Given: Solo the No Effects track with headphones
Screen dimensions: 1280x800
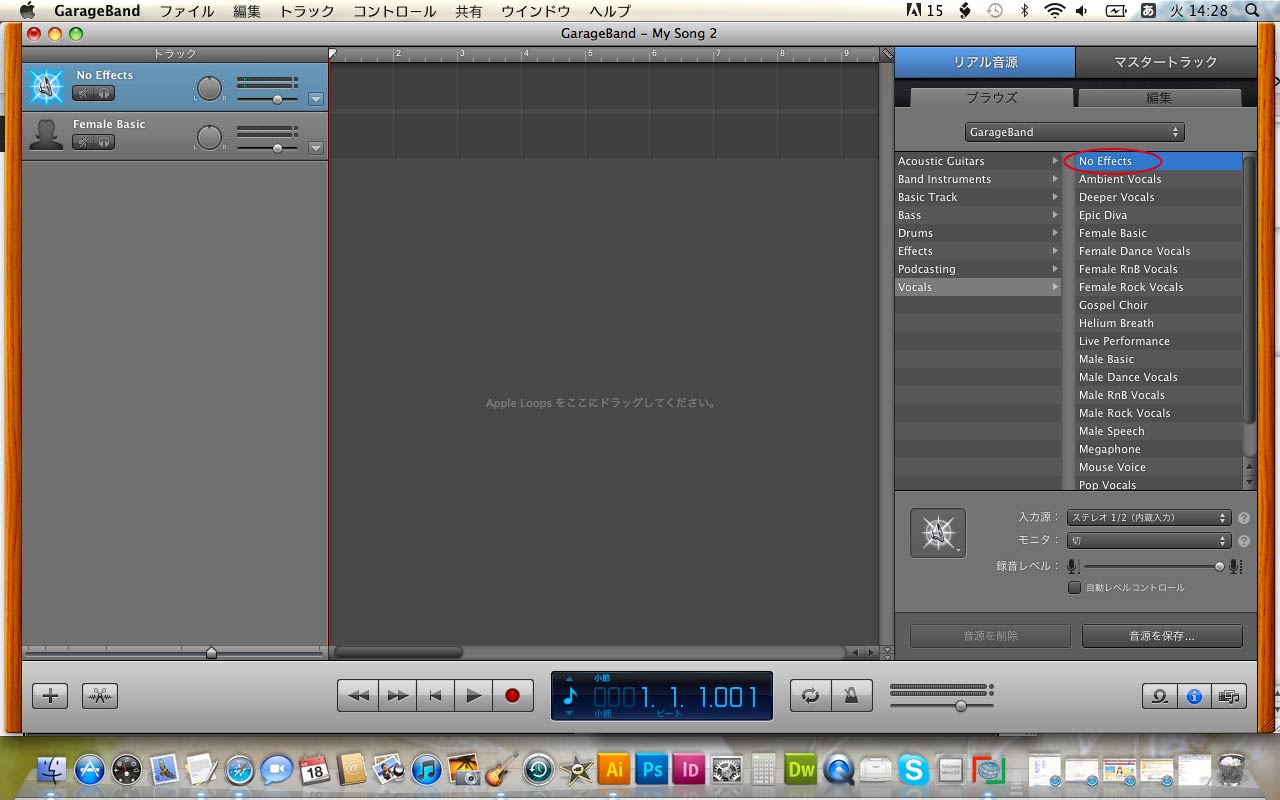Looking at the screenshot, I should click(x=104, y=93).
